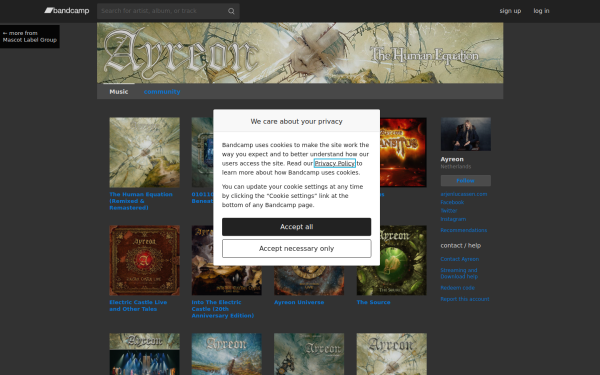Go to more from Mascot Label Group

(30, 36)
